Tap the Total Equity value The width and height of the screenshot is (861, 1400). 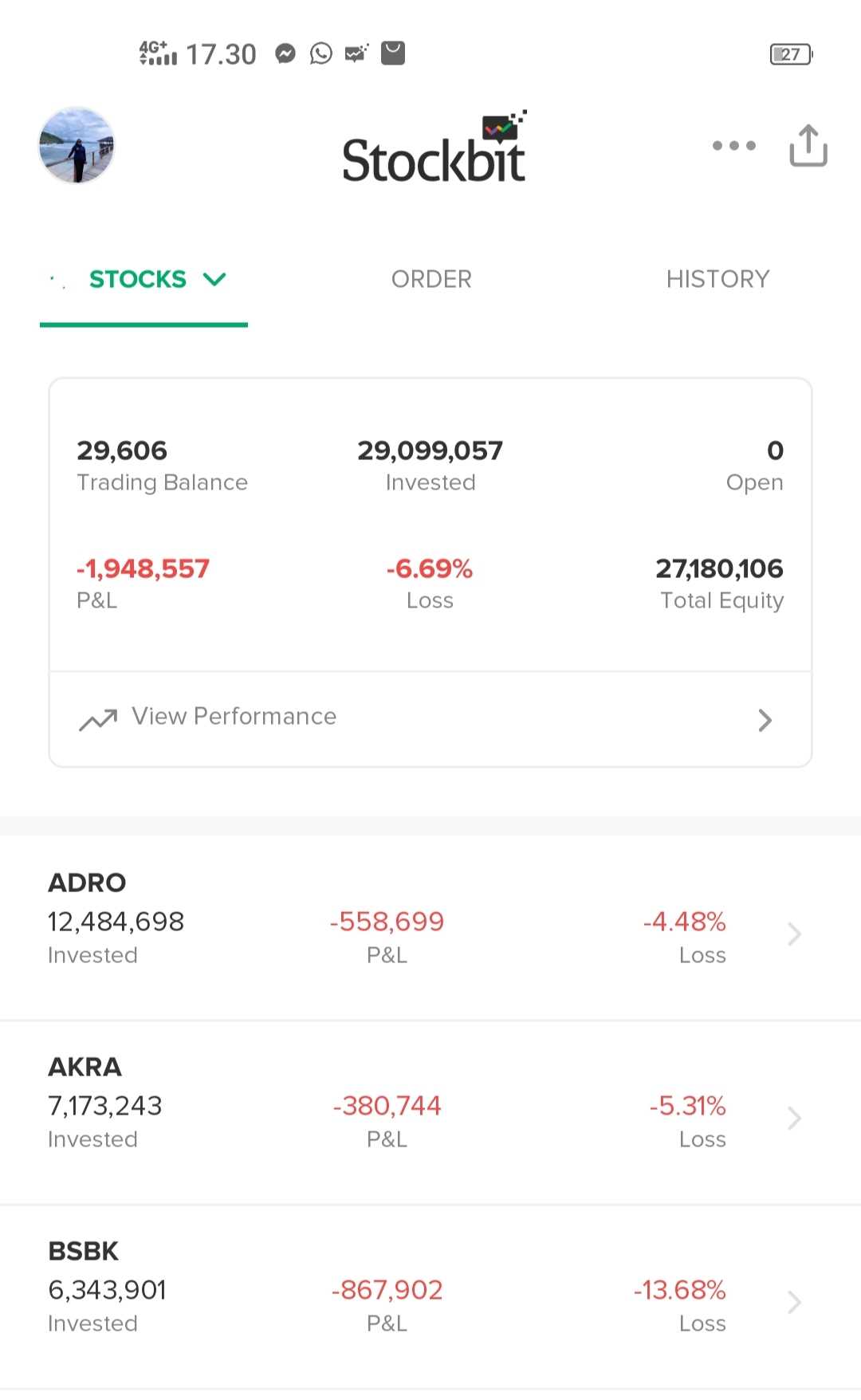(719, 568)
